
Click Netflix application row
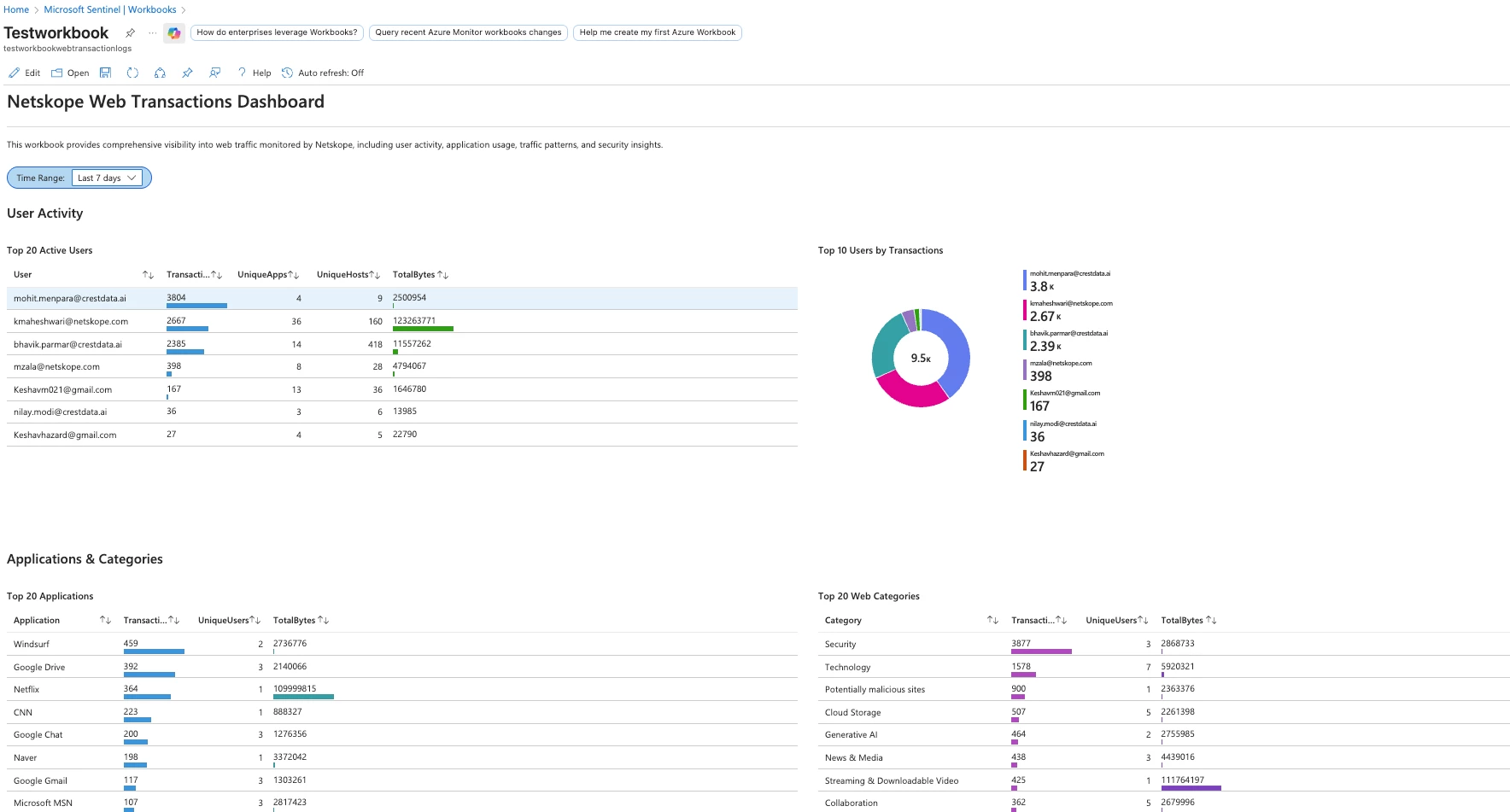tap(402, 689)
